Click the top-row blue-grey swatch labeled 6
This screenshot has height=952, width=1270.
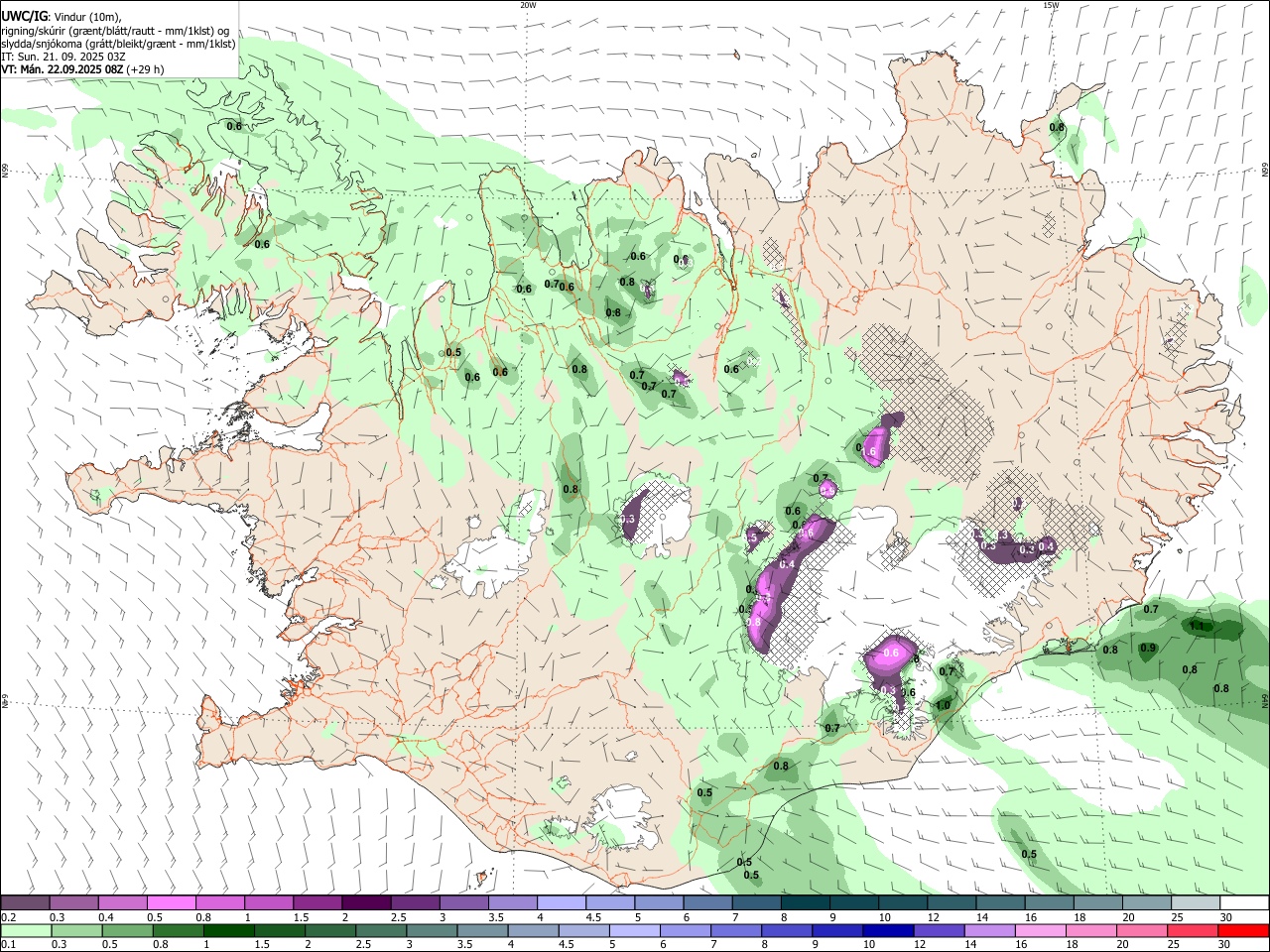[707, 902]
